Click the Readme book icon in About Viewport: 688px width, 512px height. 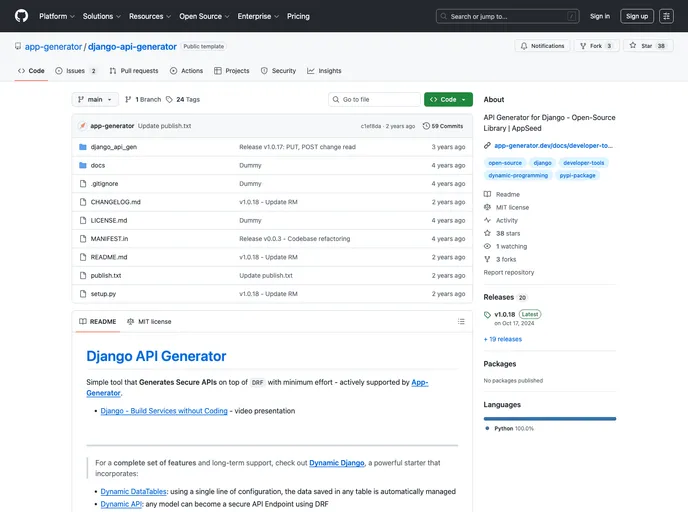point(487,194)
